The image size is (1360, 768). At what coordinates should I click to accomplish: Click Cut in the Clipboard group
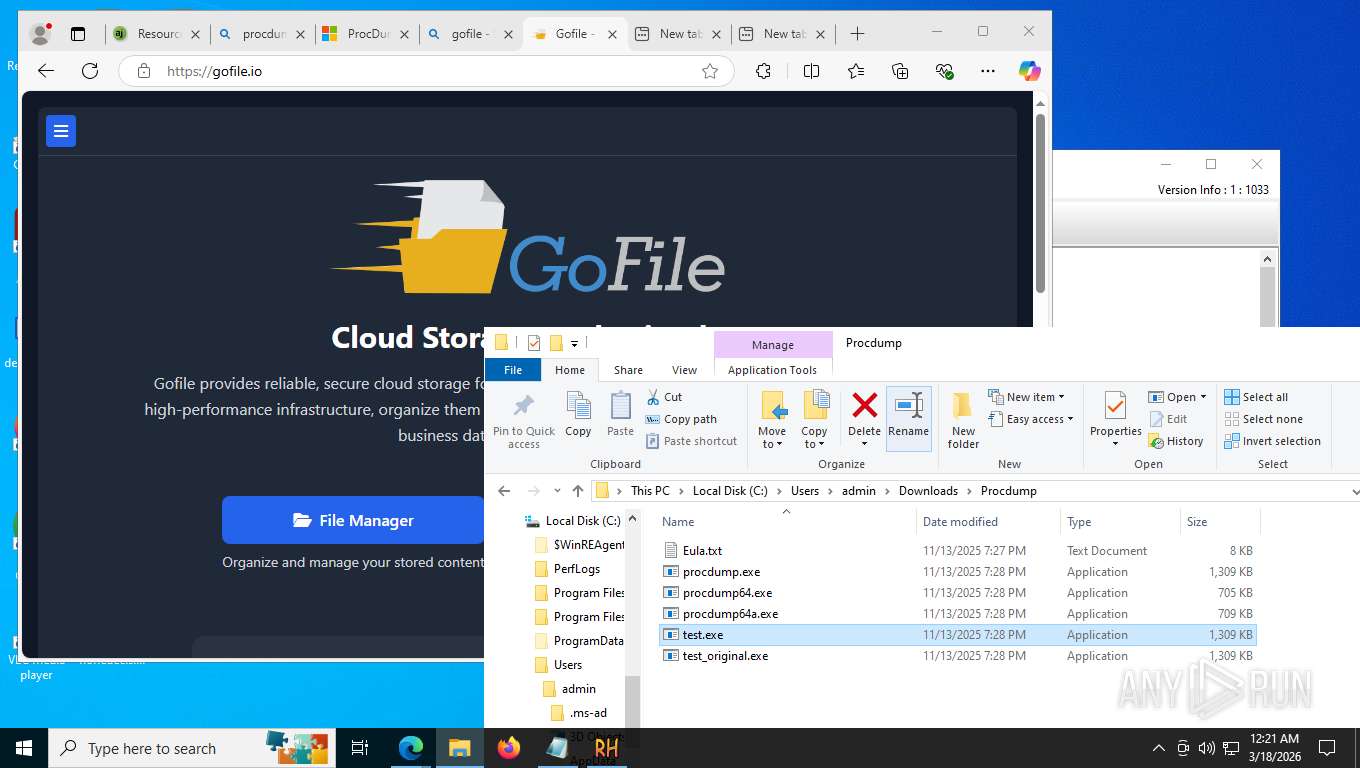tap(664, 397)
